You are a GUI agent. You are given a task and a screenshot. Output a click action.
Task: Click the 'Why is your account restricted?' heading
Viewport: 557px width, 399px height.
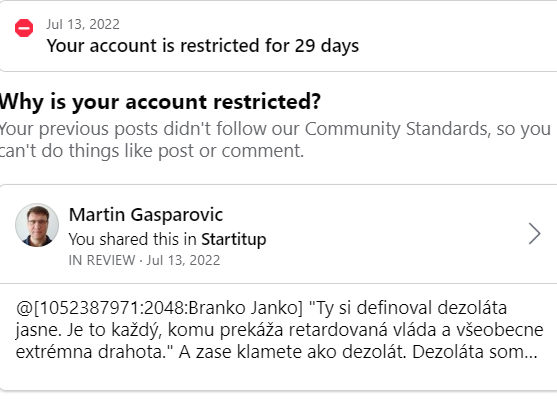160,102
